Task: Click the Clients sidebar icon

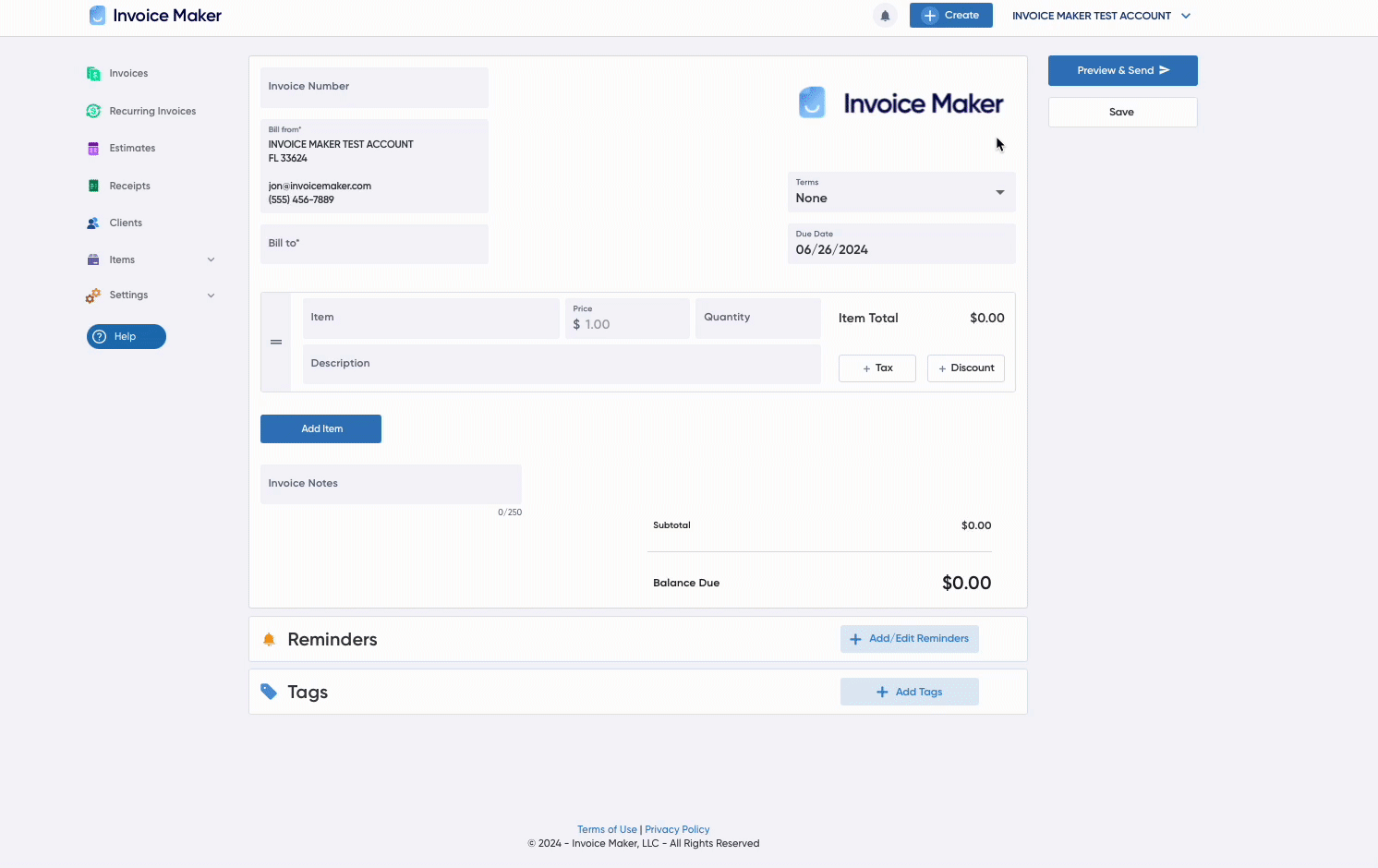Action: 93,223
